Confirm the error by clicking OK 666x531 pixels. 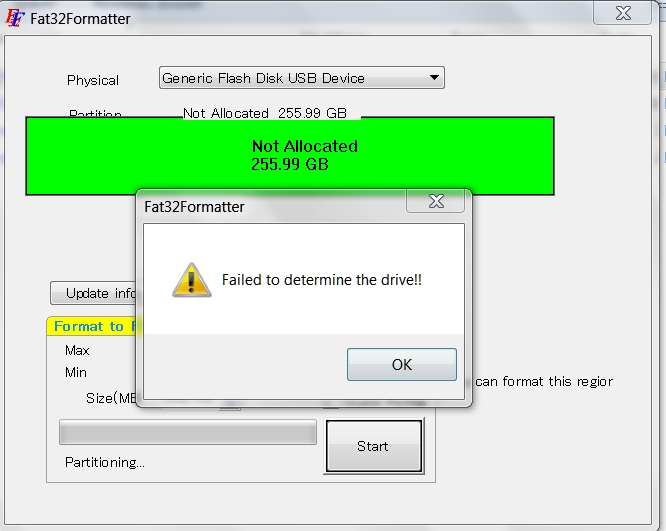(401, 364)
